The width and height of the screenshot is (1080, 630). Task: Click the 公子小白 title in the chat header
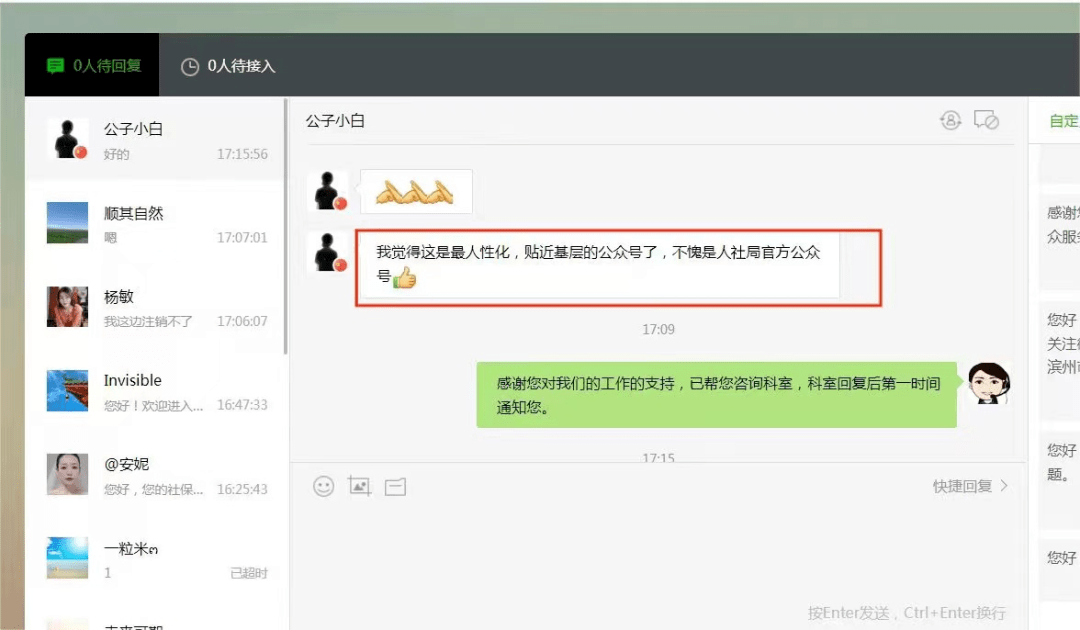(335, 121)
